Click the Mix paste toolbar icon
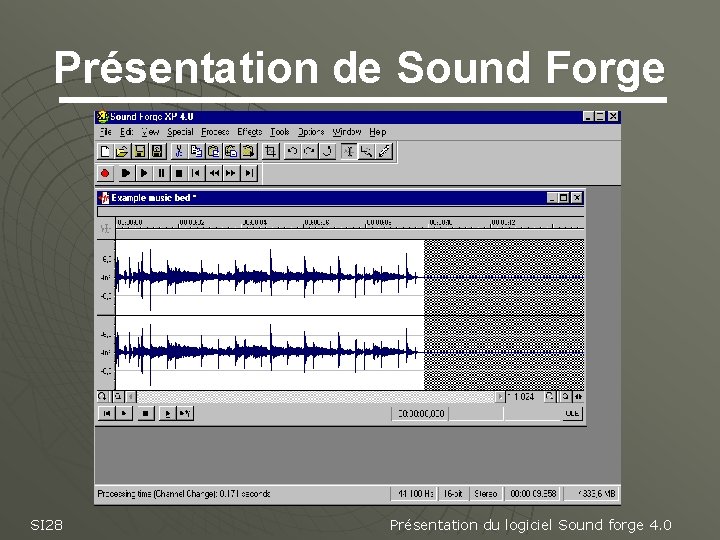 tap(231, 151)
